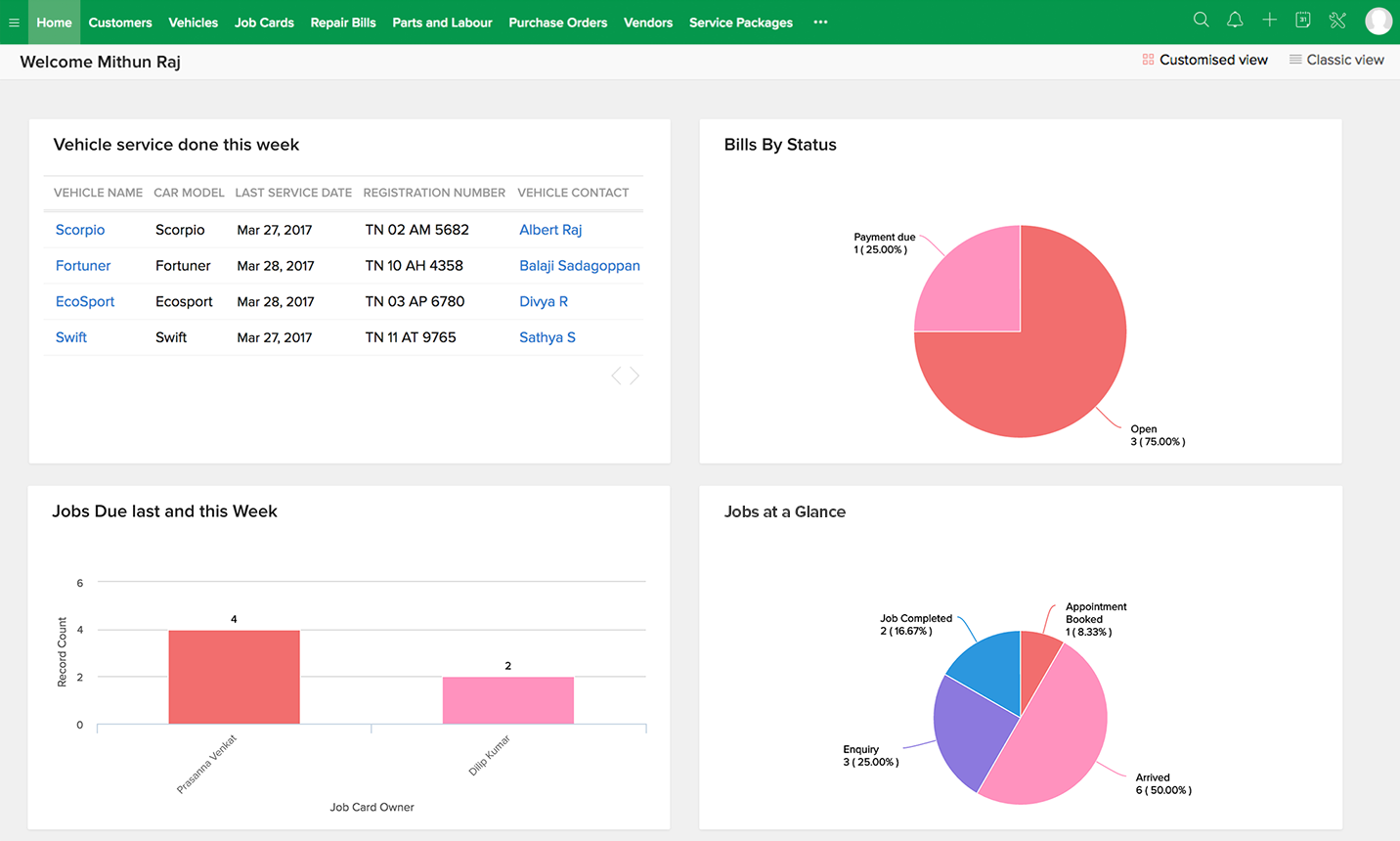1400x841 pixels.
Task: Go to next page of vehicle table
Action: (x=634, y=376)
